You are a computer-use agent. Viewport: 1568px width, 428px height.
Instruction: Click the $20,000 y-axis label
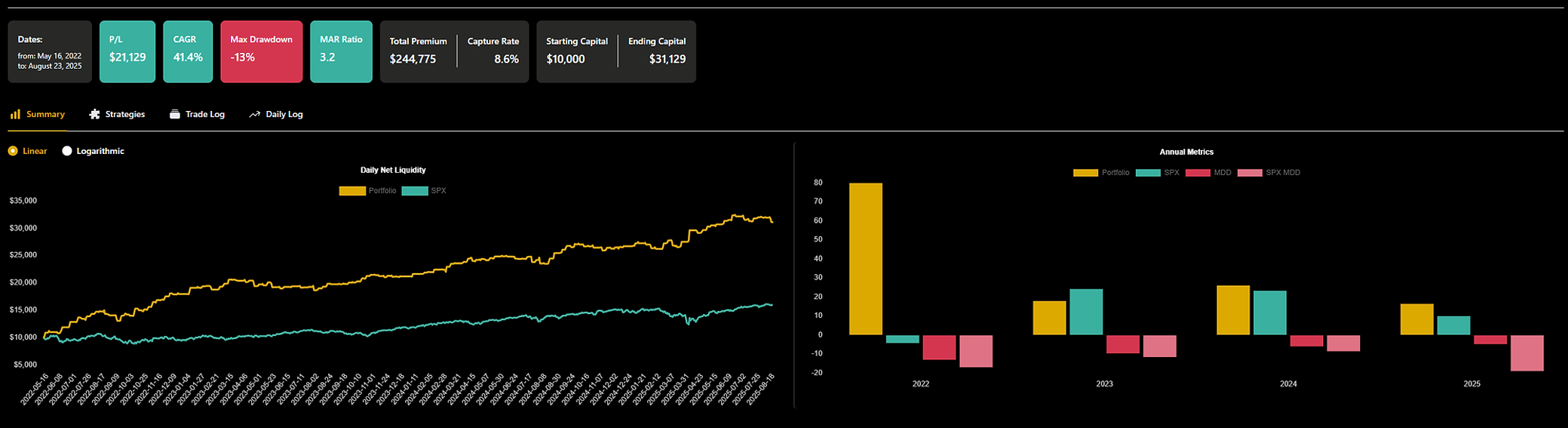(23, 282)
